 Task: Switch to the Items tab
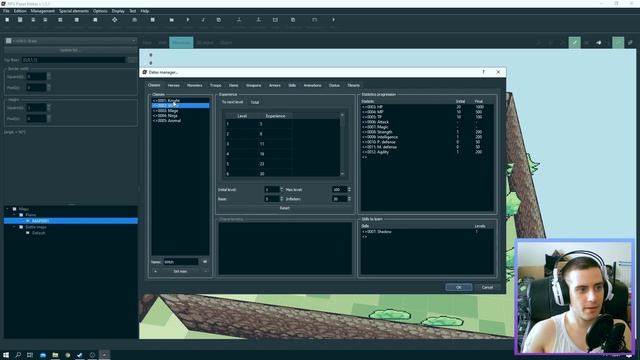233,85
